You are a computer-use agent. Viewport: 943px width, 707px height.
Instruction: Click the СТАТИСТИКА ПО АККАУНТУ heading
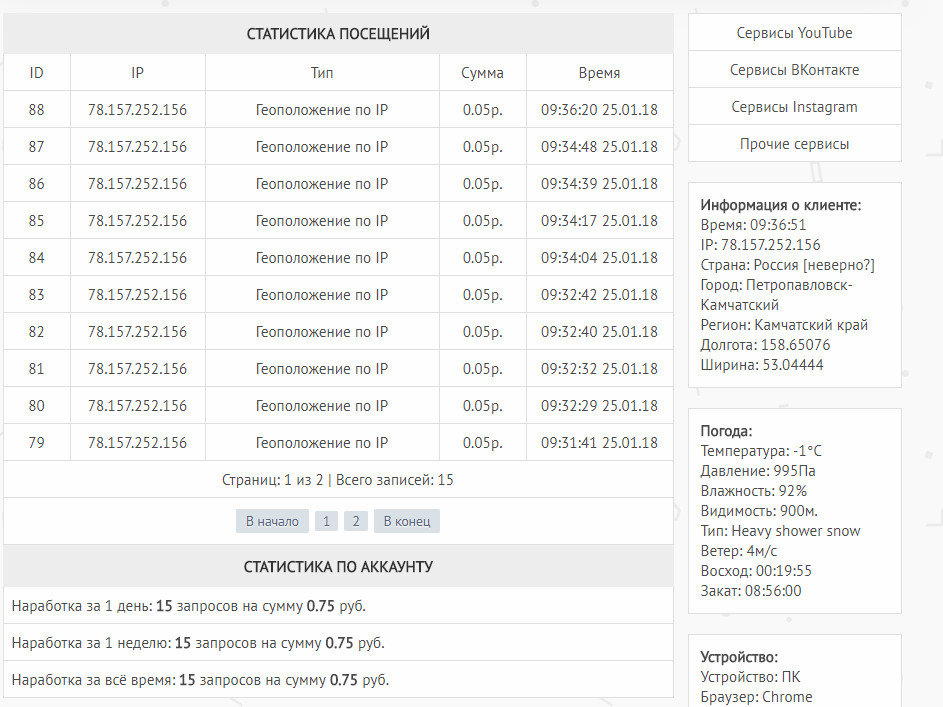coord(338,567)
